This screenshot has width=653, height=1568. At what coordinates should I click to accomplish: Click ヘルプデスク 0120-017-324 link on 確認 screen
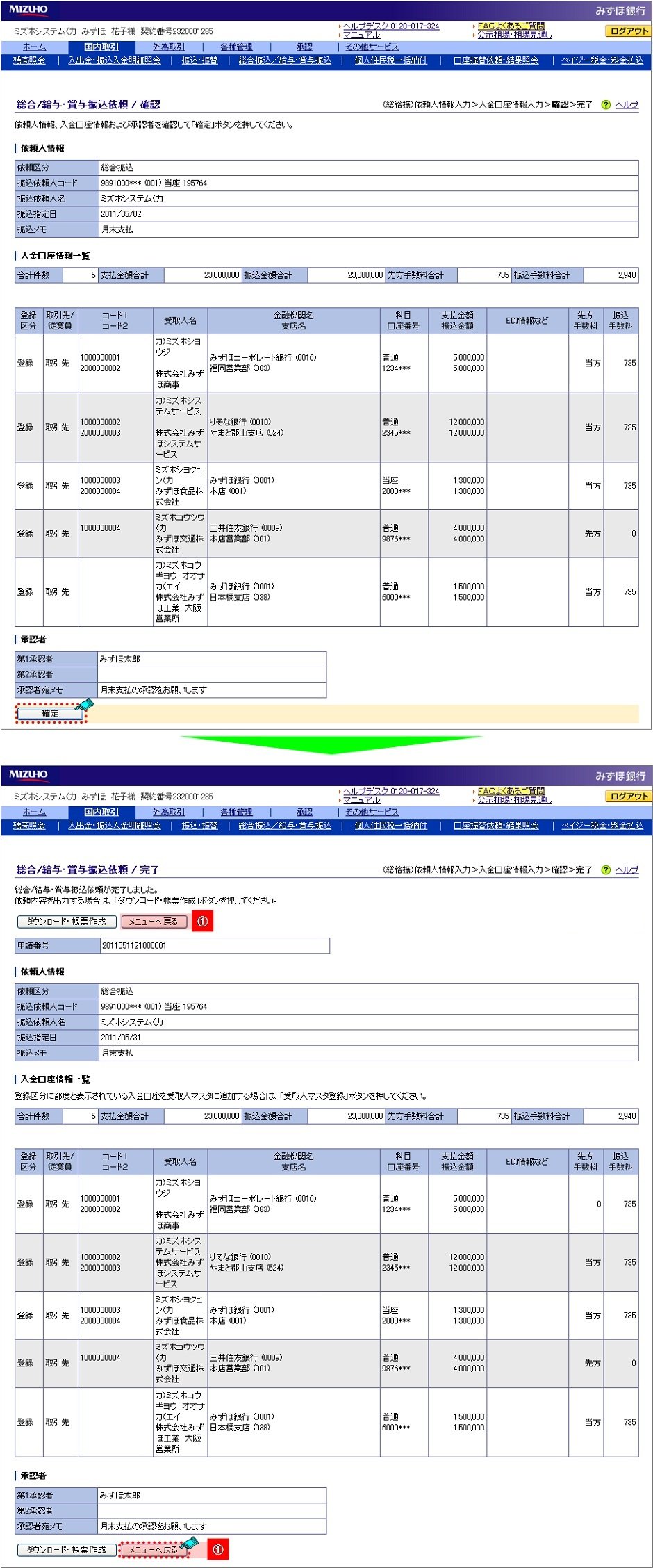(x=391, y=26)
